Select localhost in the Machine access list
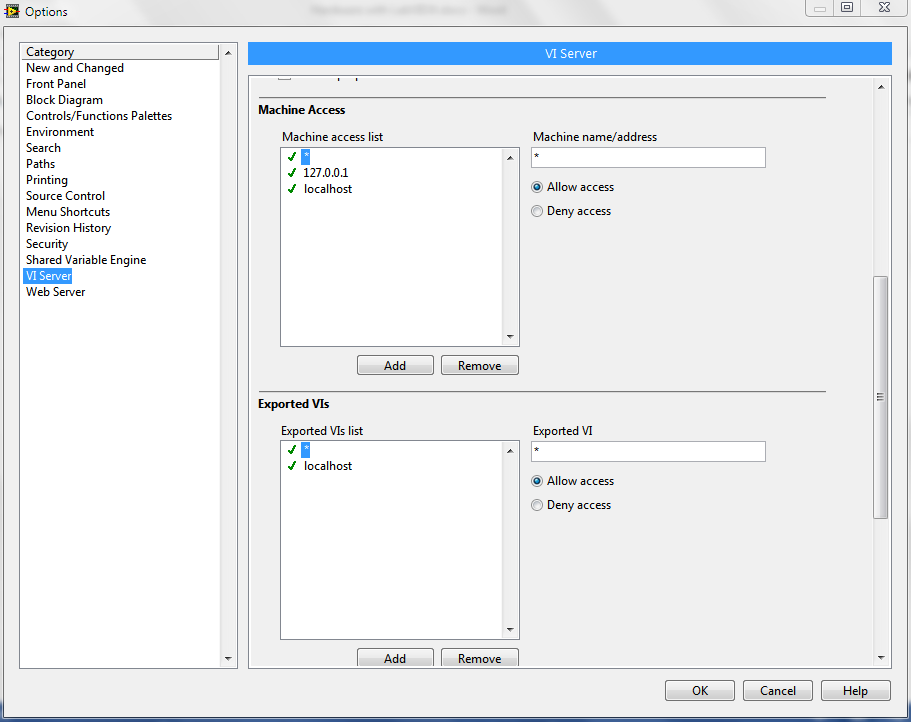This screenshot has height=722, width=911. (x=328, y=189)
